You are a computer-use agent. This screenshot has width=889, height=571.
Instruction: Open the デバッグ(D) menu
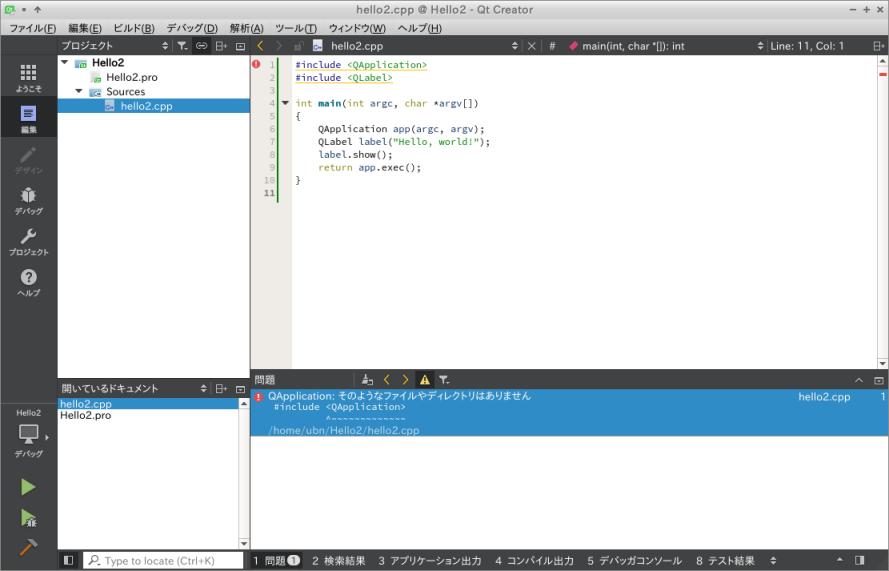pos(192,28)
